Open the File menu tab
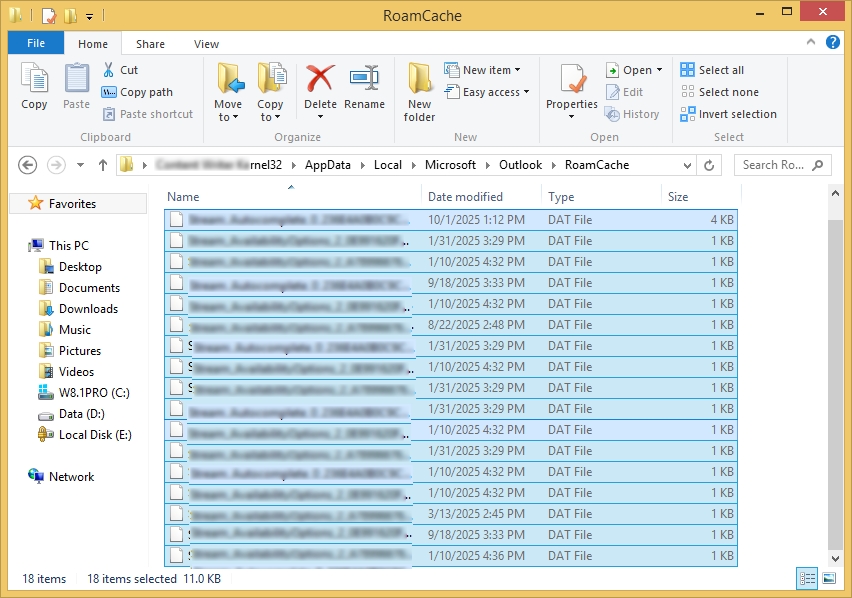Screen dimensions: 852x598 click(x=36, y=44)
